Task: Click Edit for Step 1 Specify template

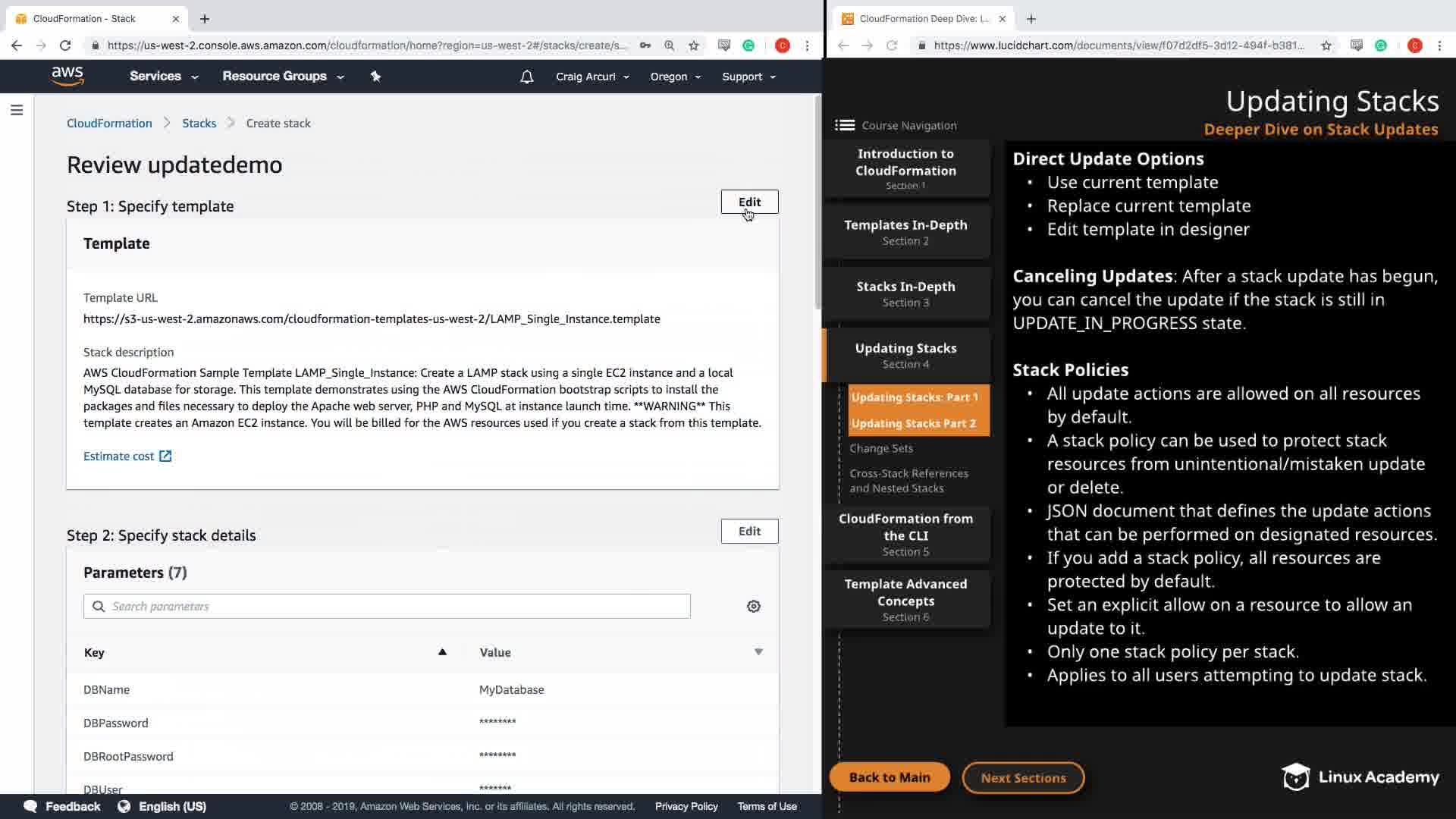Action: click(749, 202)
